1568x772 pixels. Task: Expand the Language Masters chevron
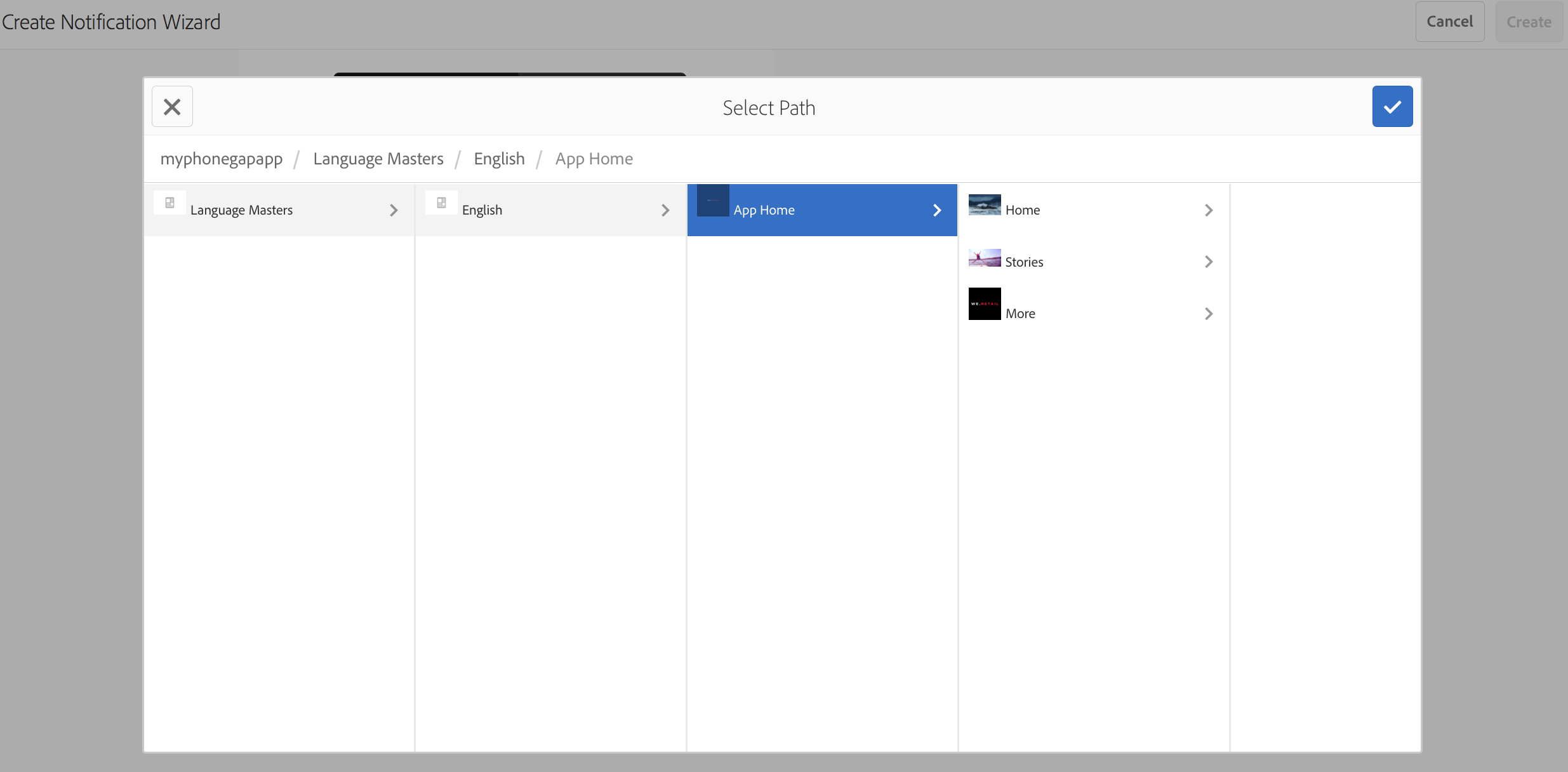pos(394,210)
